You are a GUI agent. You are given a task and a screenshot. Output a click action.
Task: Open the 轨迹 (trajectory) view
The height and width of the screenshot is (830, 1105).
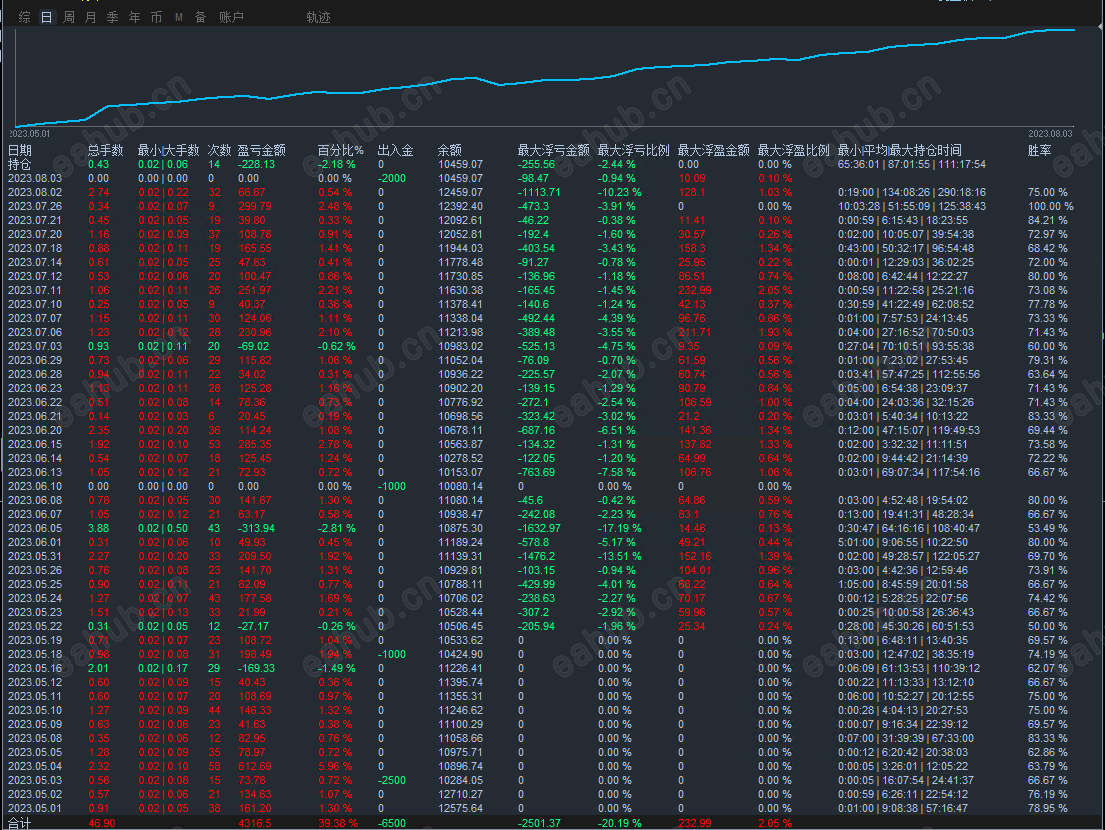(x=318, y=17)
